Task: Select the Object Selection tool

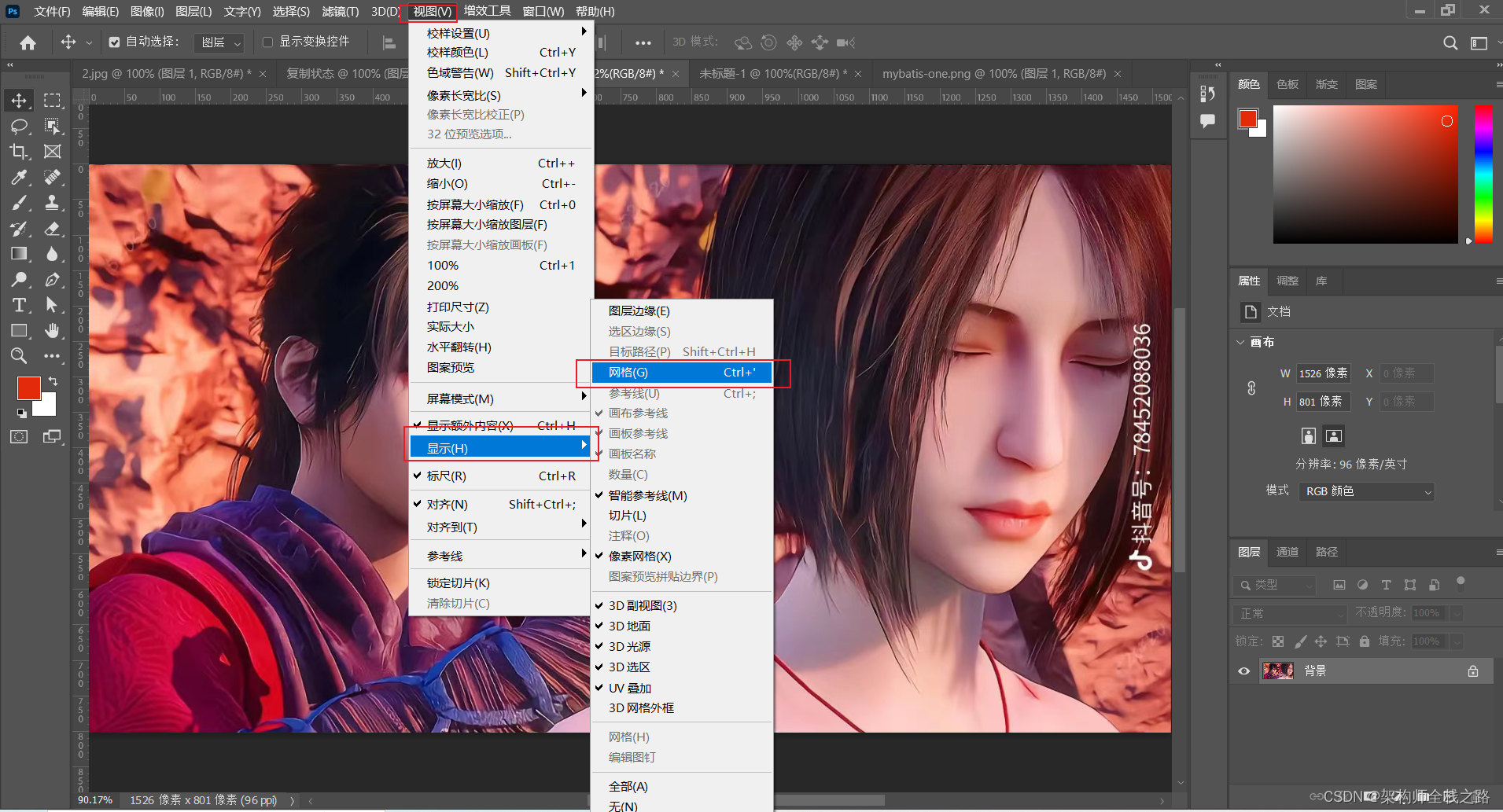Action: click(52, 126)
